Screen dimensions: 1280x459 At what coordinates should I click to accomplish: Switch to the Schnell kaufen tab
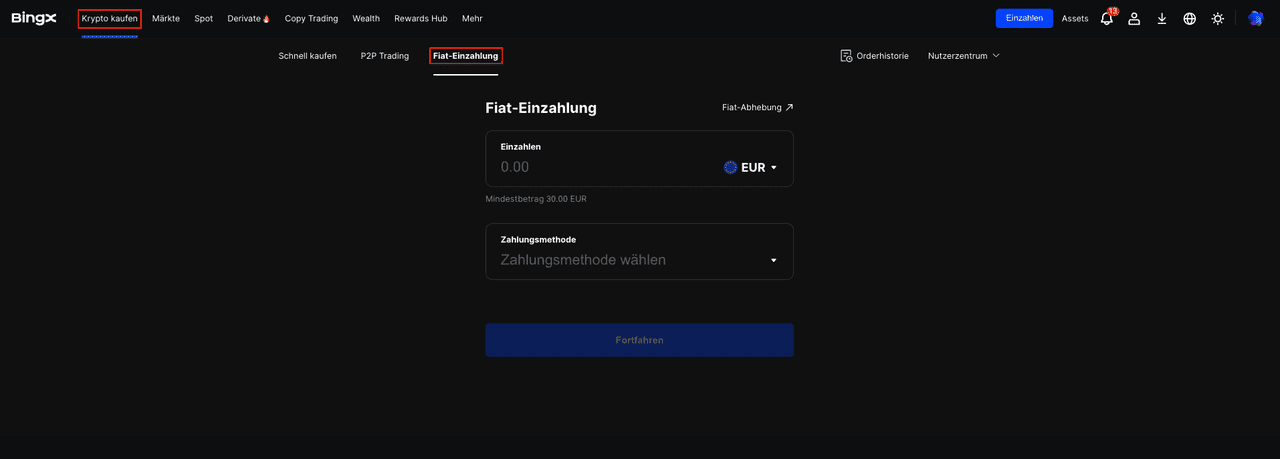(307, 56)
